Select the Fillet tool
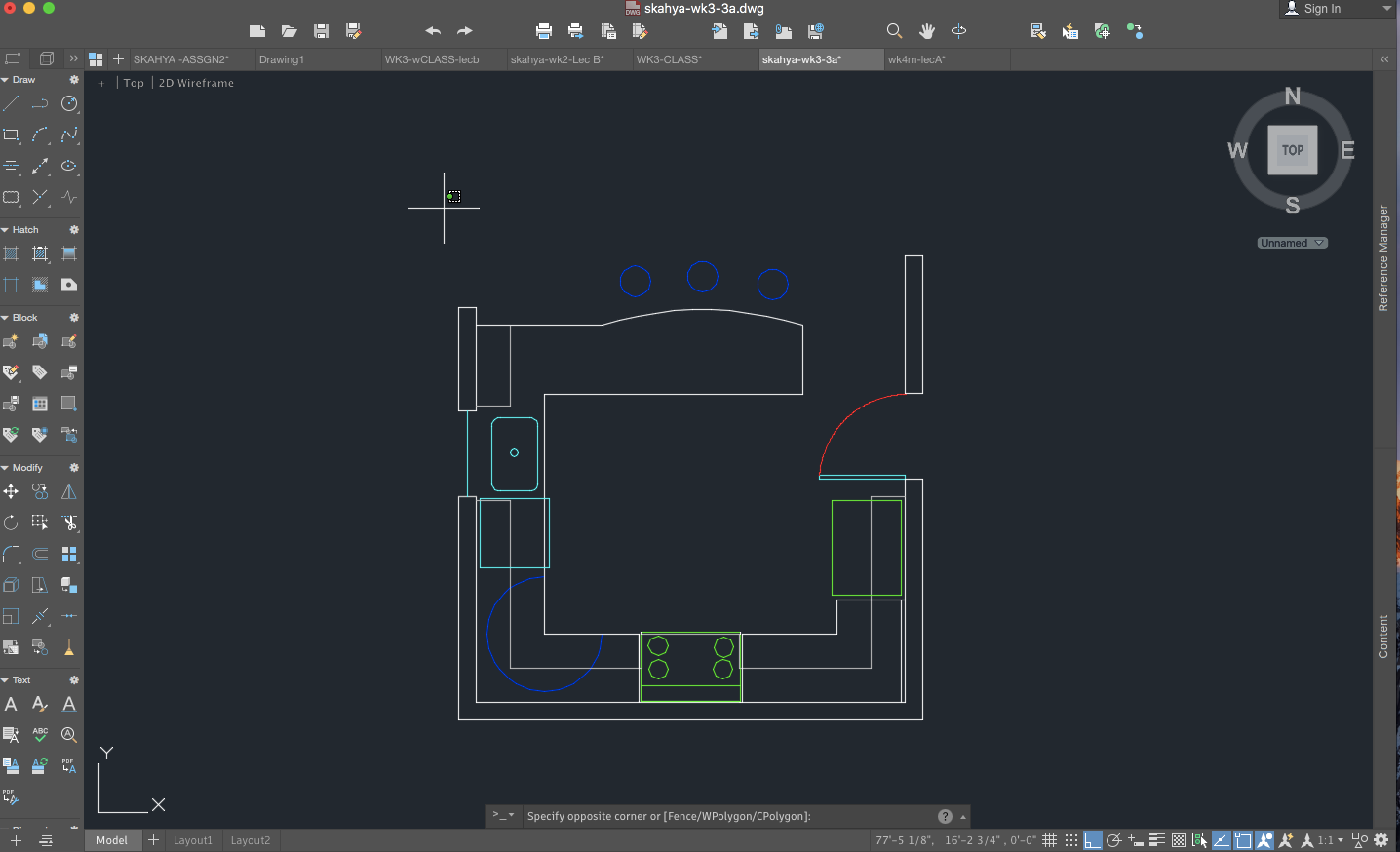 [11, 555]
